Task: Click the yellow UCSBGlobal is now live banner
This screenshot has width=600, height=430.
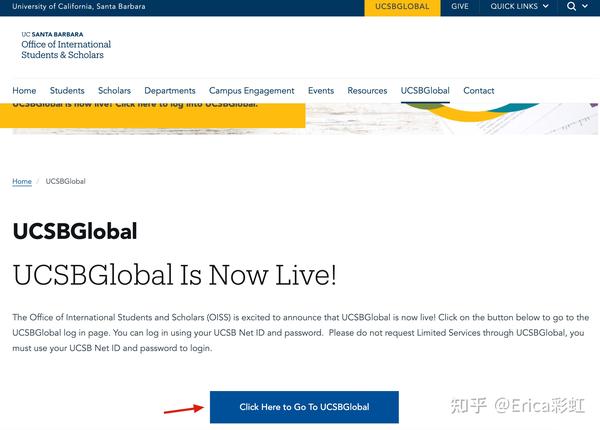Action: (x=153, y=115)
